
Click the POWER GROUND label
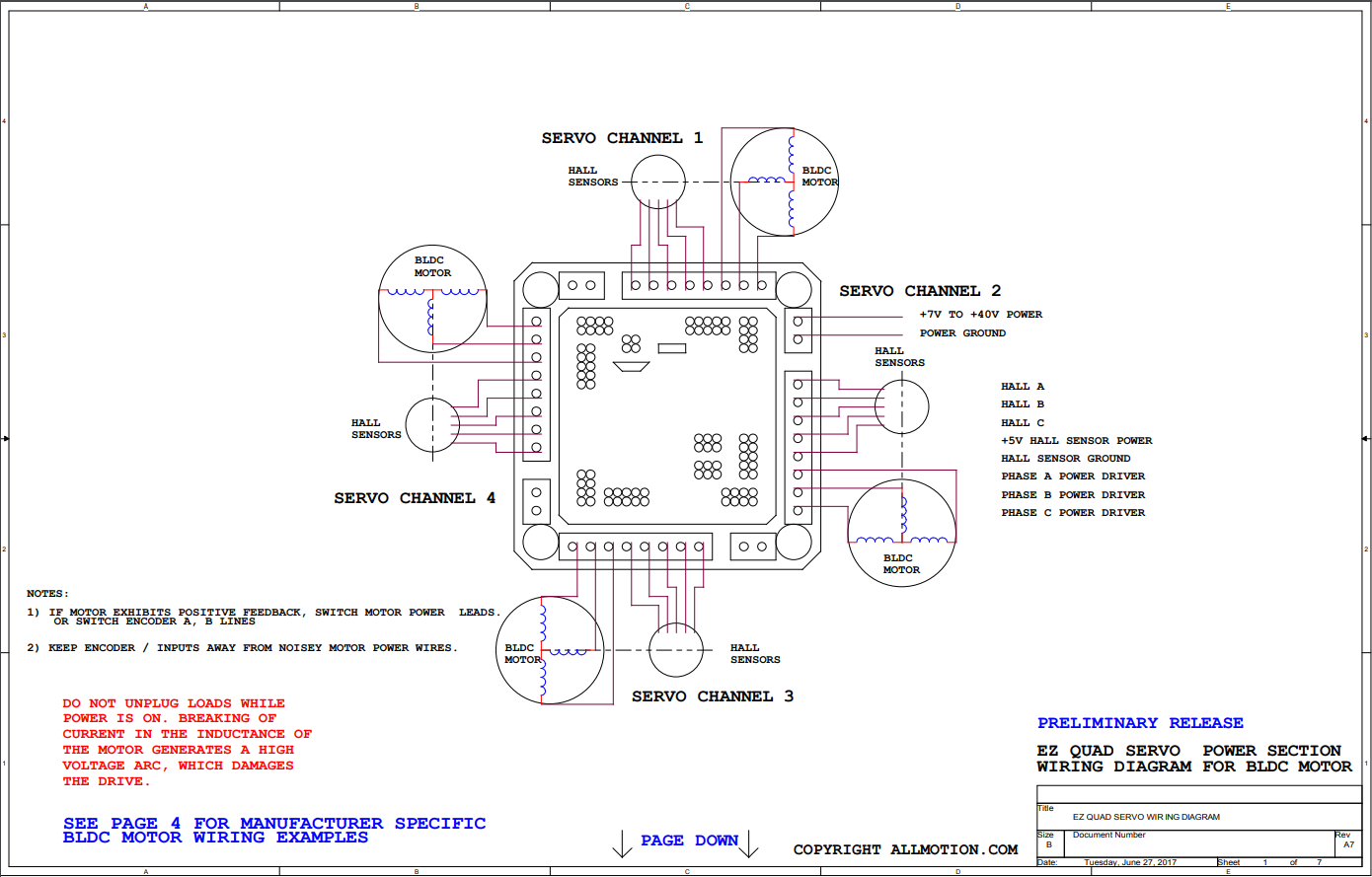pos(963,333)
